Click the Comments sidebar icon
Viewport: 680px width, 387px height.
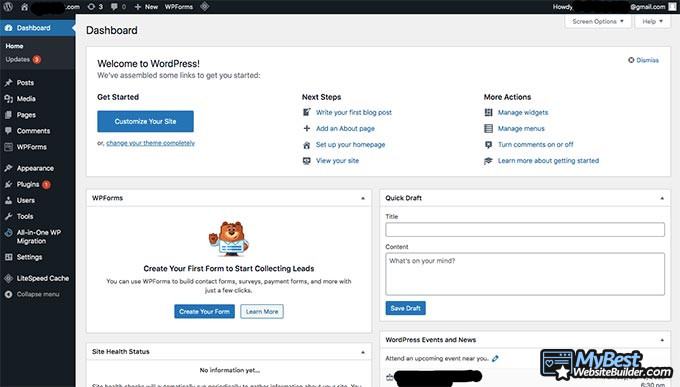8,131
